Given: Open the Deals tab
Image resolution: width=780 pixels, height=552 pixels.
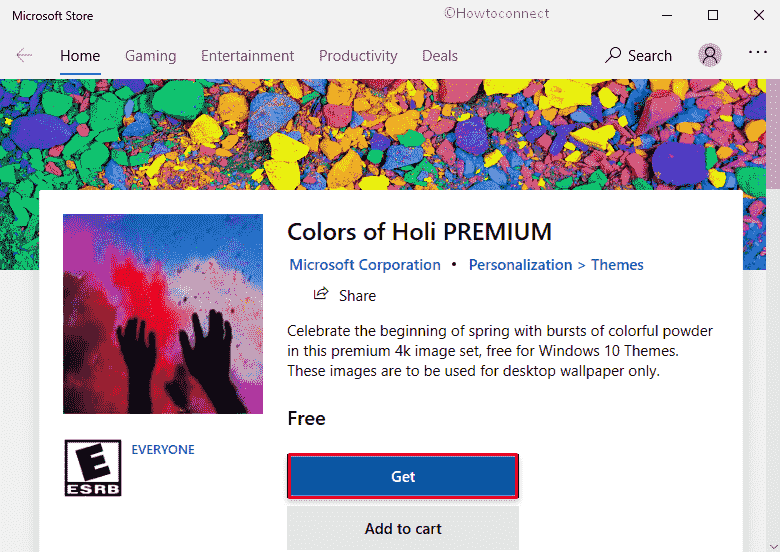Looking at the screenshot, I should tap(440, 56).
